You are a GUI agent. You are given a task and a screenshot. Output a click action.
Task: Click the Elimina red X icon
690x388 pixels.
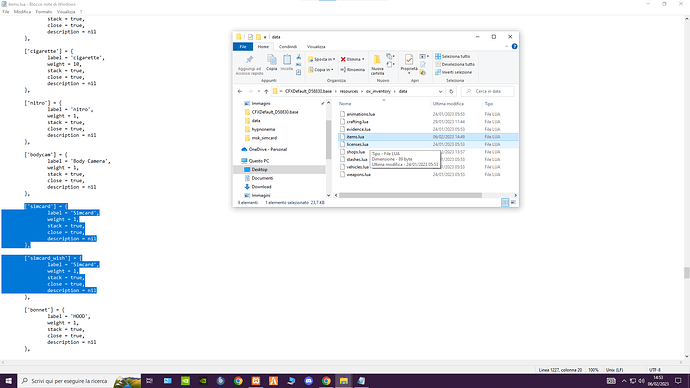pyautogui.click(x=343, y=59)
